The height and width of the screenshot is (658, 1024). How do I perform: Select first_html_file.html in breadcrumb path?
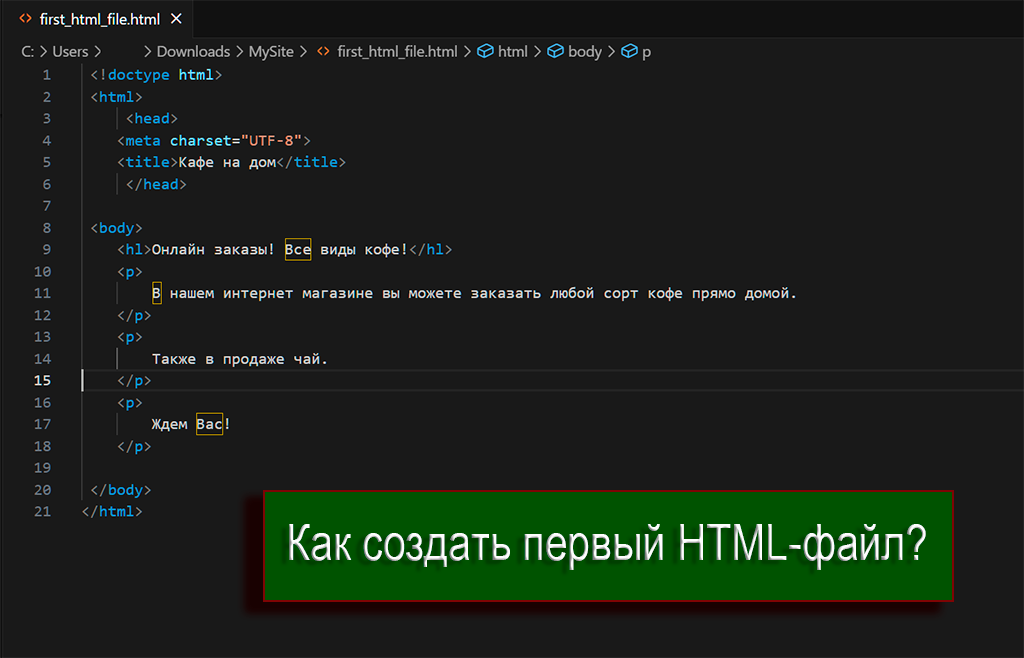(397, 51)
